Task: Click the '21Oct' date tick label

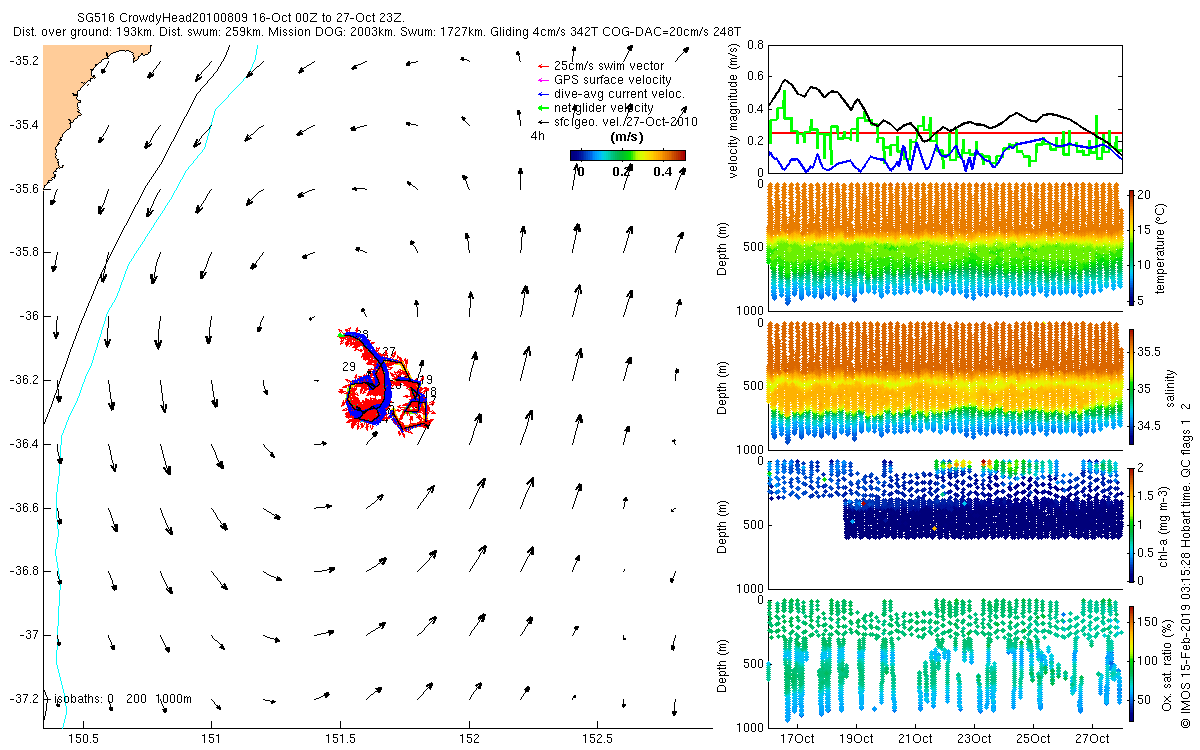Action: pos(916,739)
